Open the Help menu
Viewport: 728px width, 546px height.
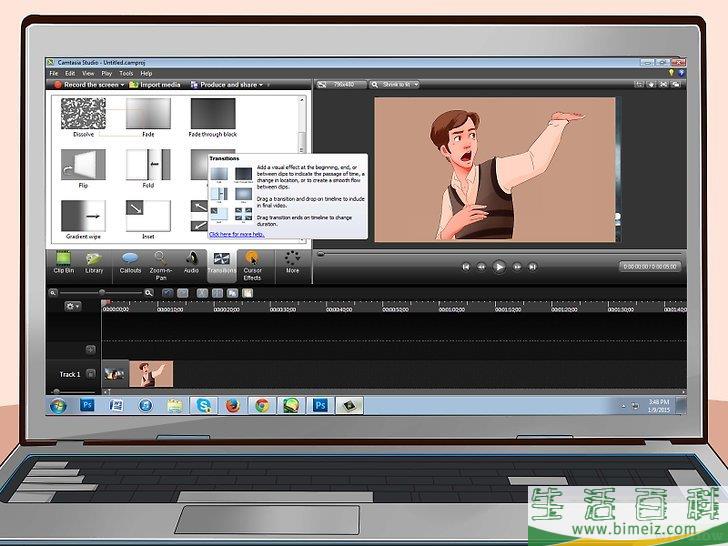pos(146,73)
